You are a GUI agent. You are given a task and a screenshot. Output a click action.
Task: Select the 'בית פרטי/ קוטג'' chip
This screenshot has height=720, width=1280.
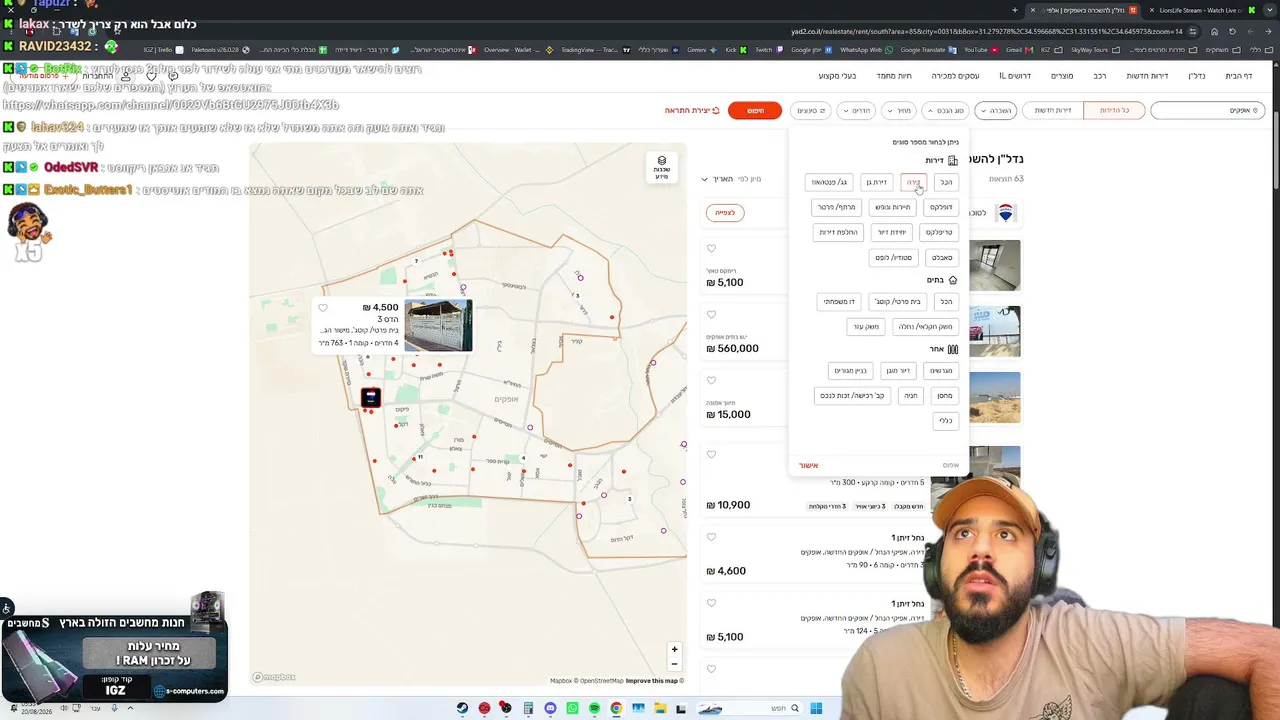[898, 301]
